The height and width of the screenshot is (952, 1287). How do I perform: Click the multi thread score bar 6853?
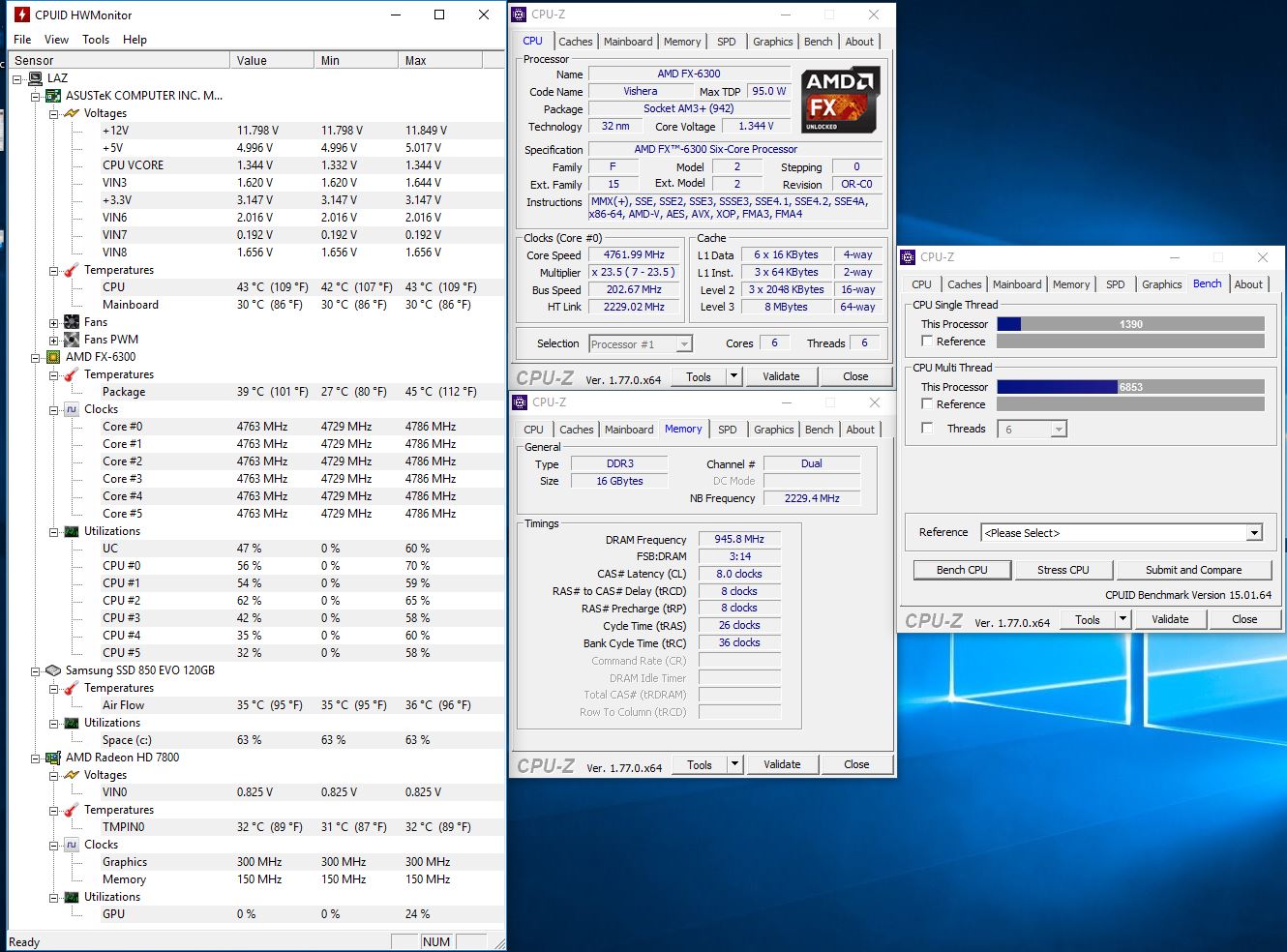[x=1130, y=387]
